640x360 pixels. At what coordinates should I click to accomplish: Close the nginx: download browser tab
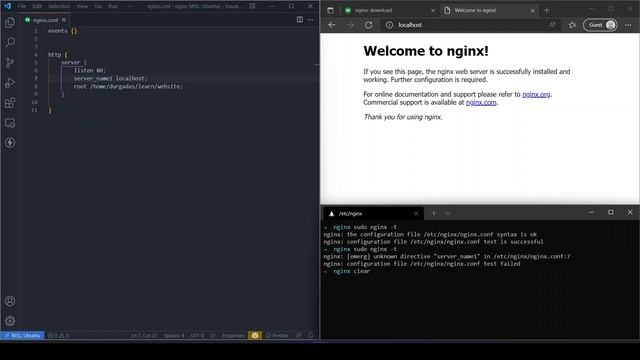[433, 11]
